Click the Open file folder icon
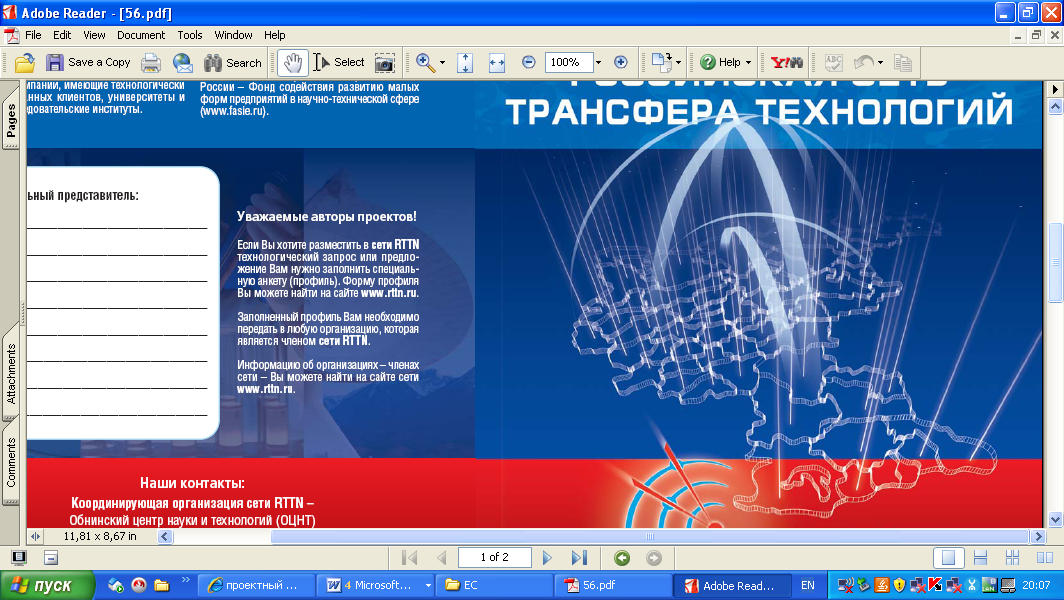The height and width of the screenshot is (600, 1064). [x=24, y=62]
